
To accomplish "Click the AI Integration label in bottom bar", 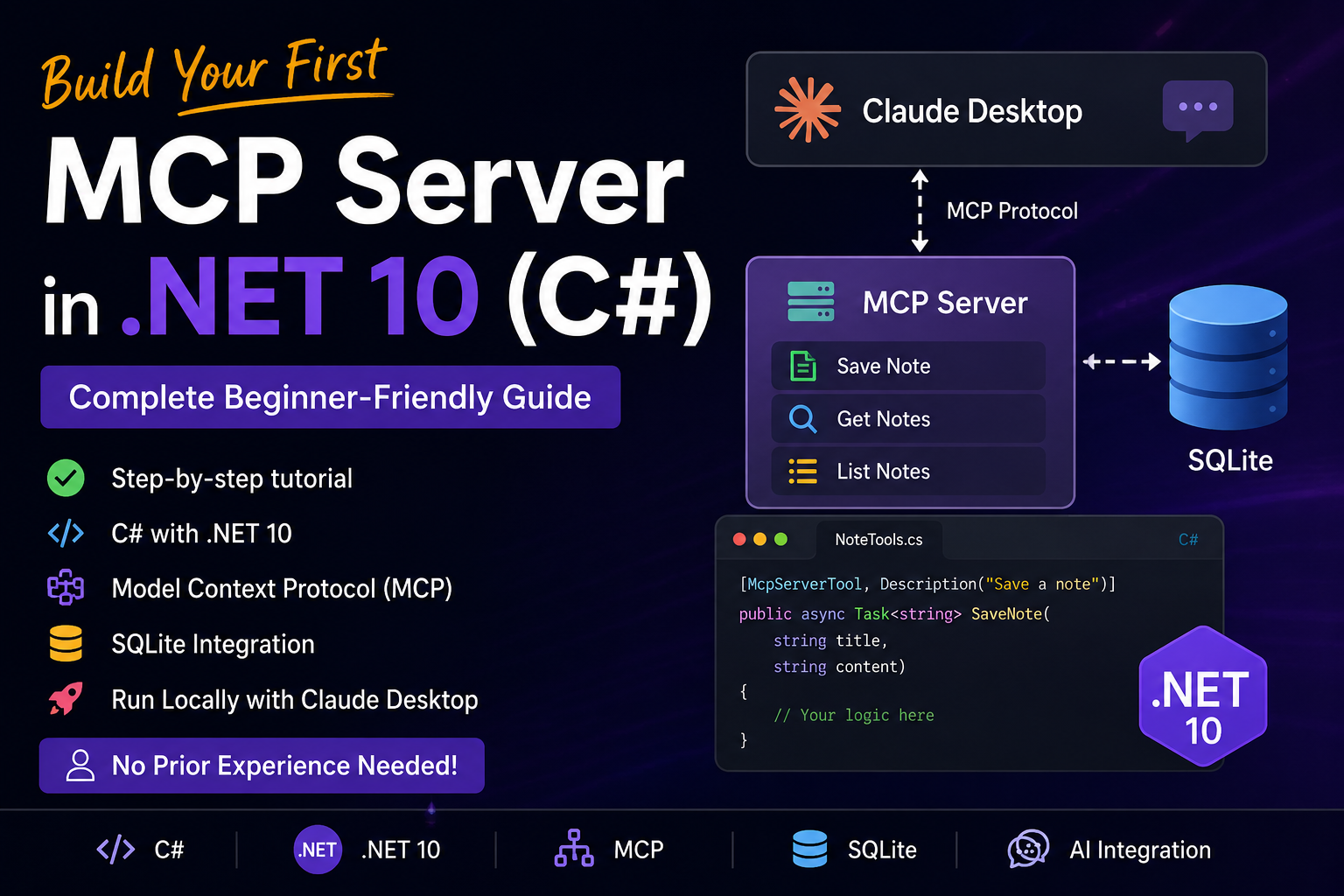I will 1140,850.
